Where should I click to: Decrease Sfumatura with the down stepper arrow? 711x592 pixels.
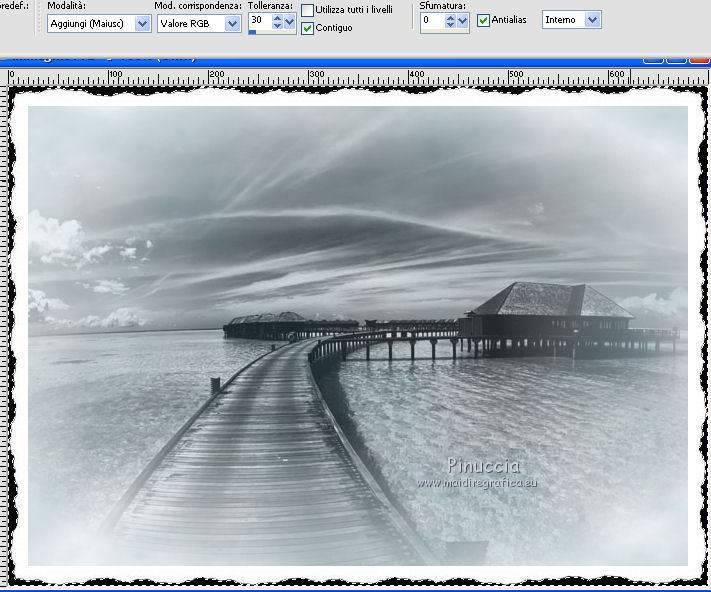450,25
